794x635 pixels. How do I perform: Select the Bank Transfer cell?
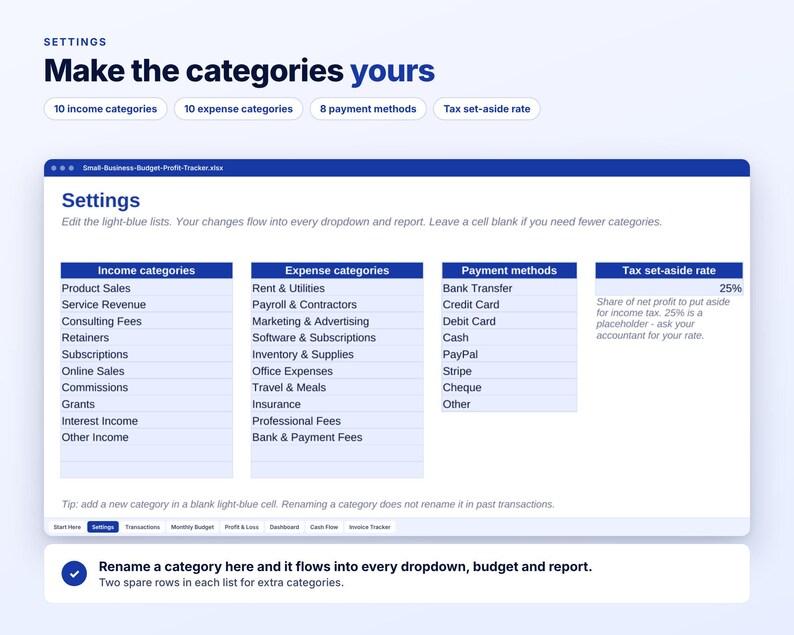pos(509,288)
